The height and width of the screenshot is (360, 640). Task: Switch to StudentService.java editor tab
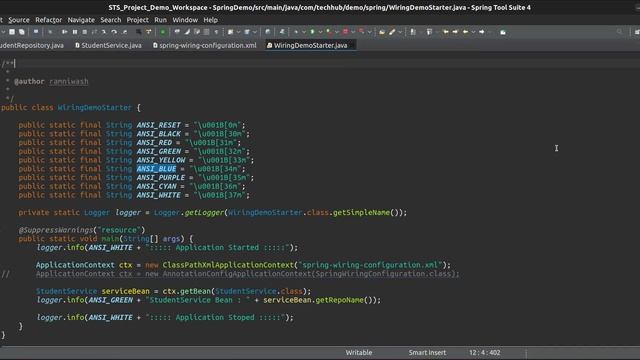[108, 45]
